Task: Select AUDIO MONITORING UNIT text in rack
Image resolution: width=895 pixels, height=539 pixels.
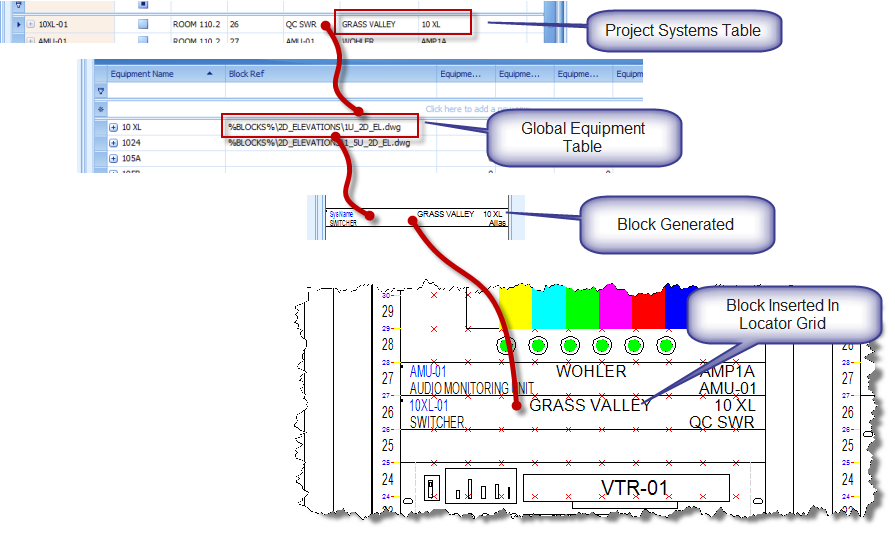Action: (x=471, y=388)
